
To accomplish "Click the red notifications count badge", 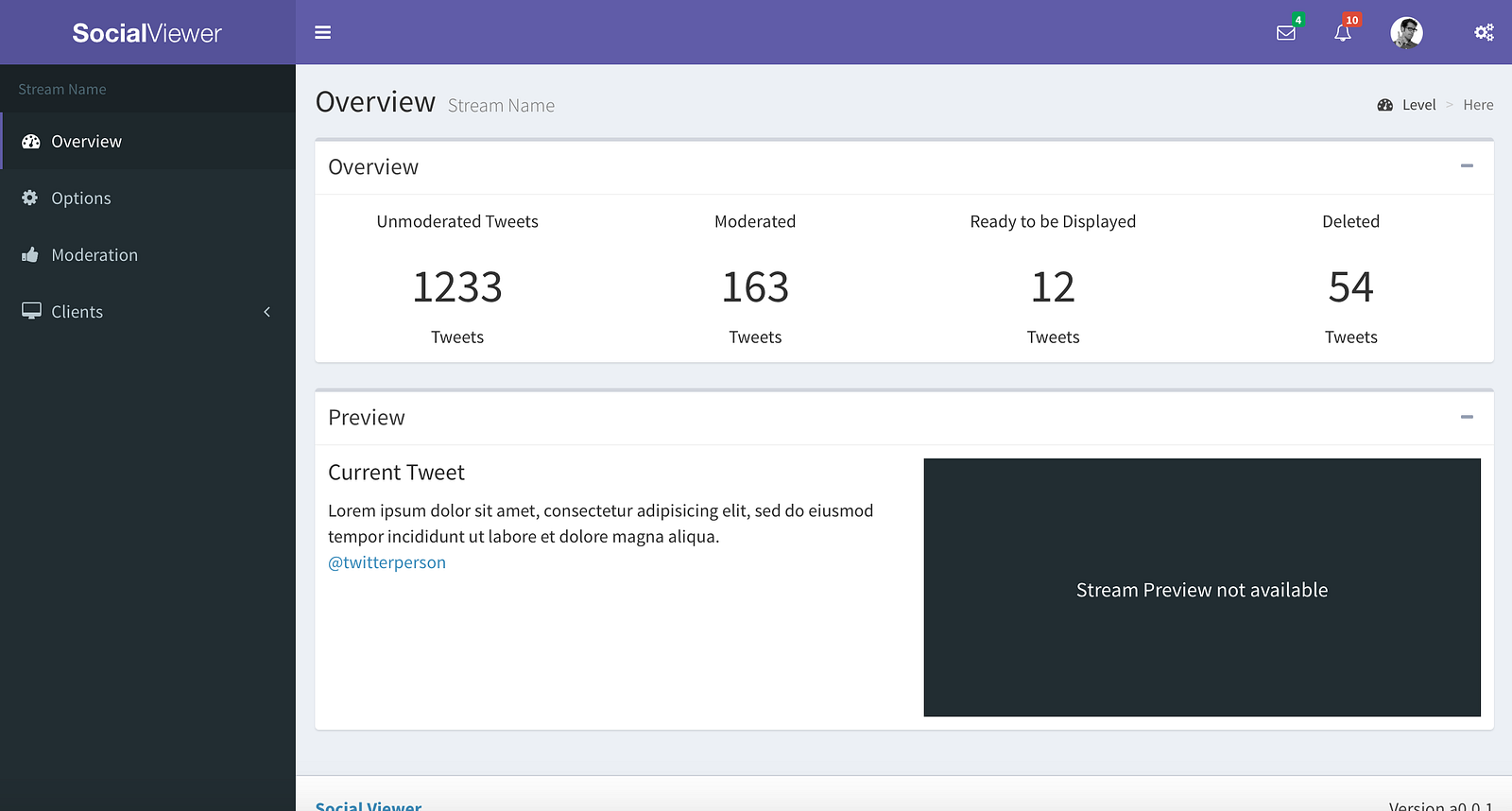I will [1352, 20].
